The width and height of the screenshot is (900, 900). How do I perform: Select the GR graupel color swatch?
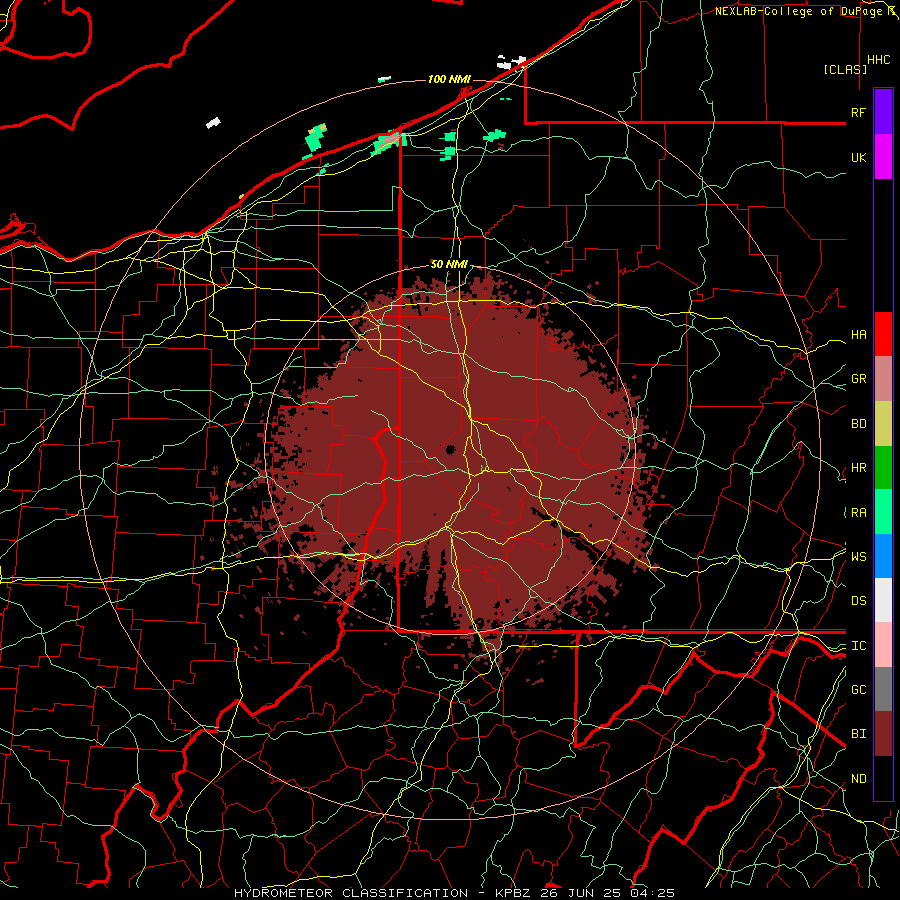coord(883,379)
